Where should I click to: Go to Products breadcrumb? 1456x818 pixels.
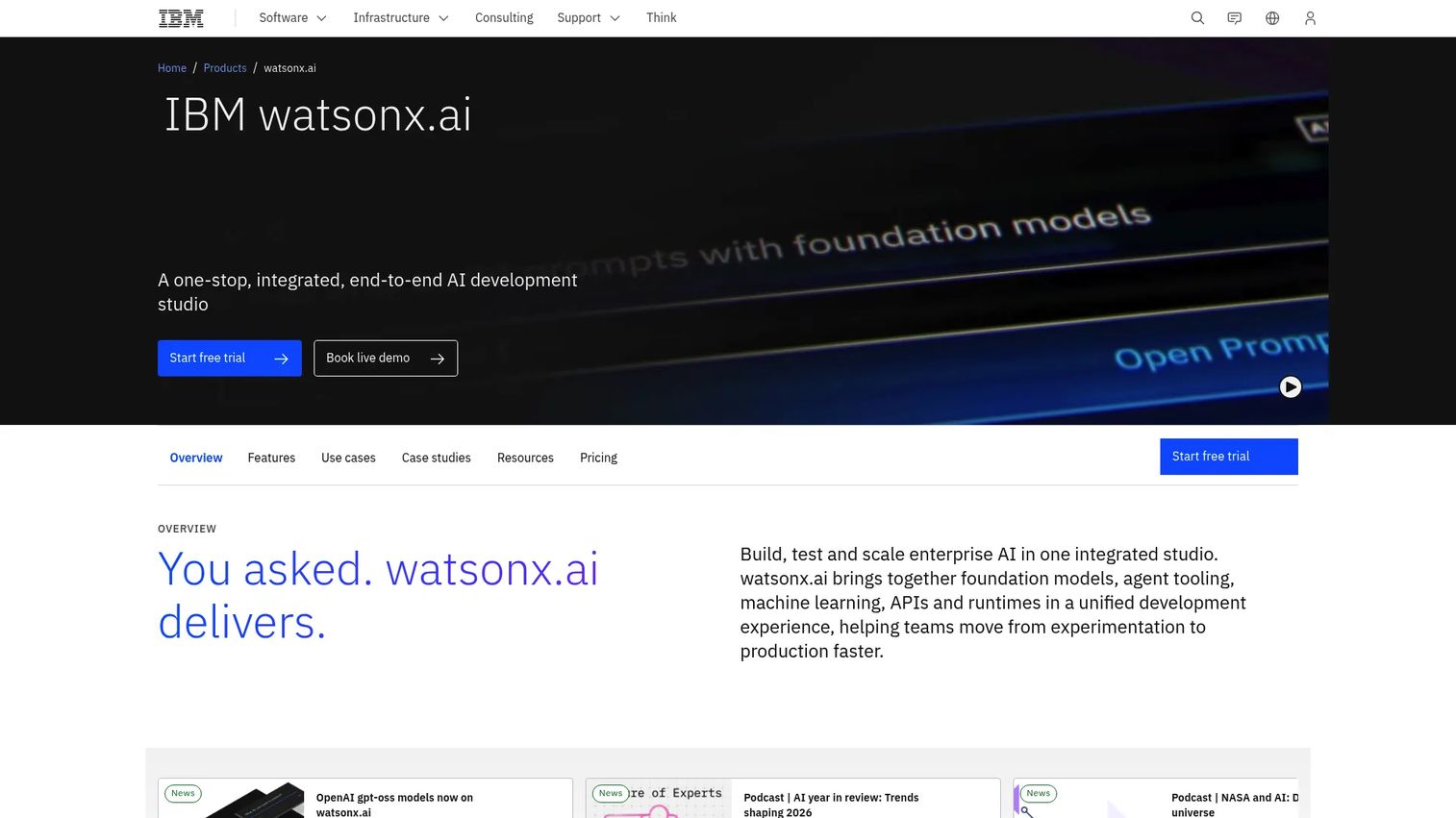pyautogui.click(x=225, y=68)
